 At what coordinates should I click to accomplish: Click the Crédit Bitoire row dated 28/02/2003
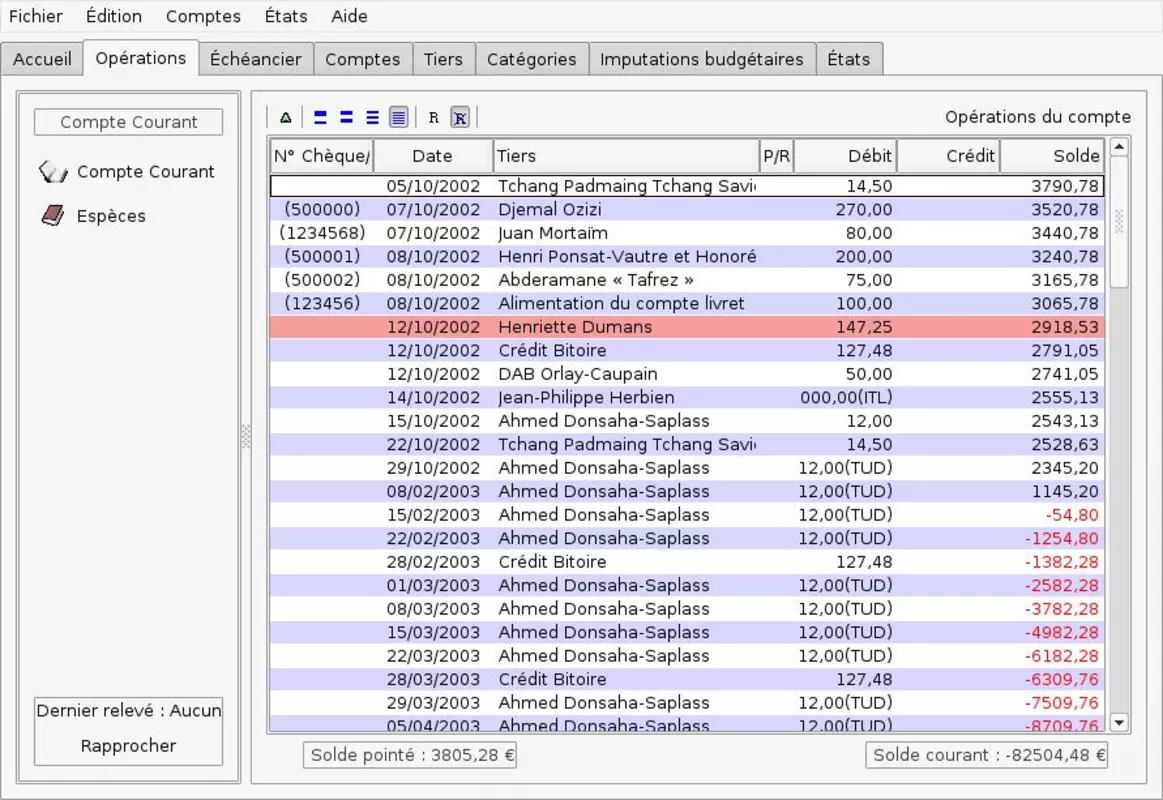[687, 562]
